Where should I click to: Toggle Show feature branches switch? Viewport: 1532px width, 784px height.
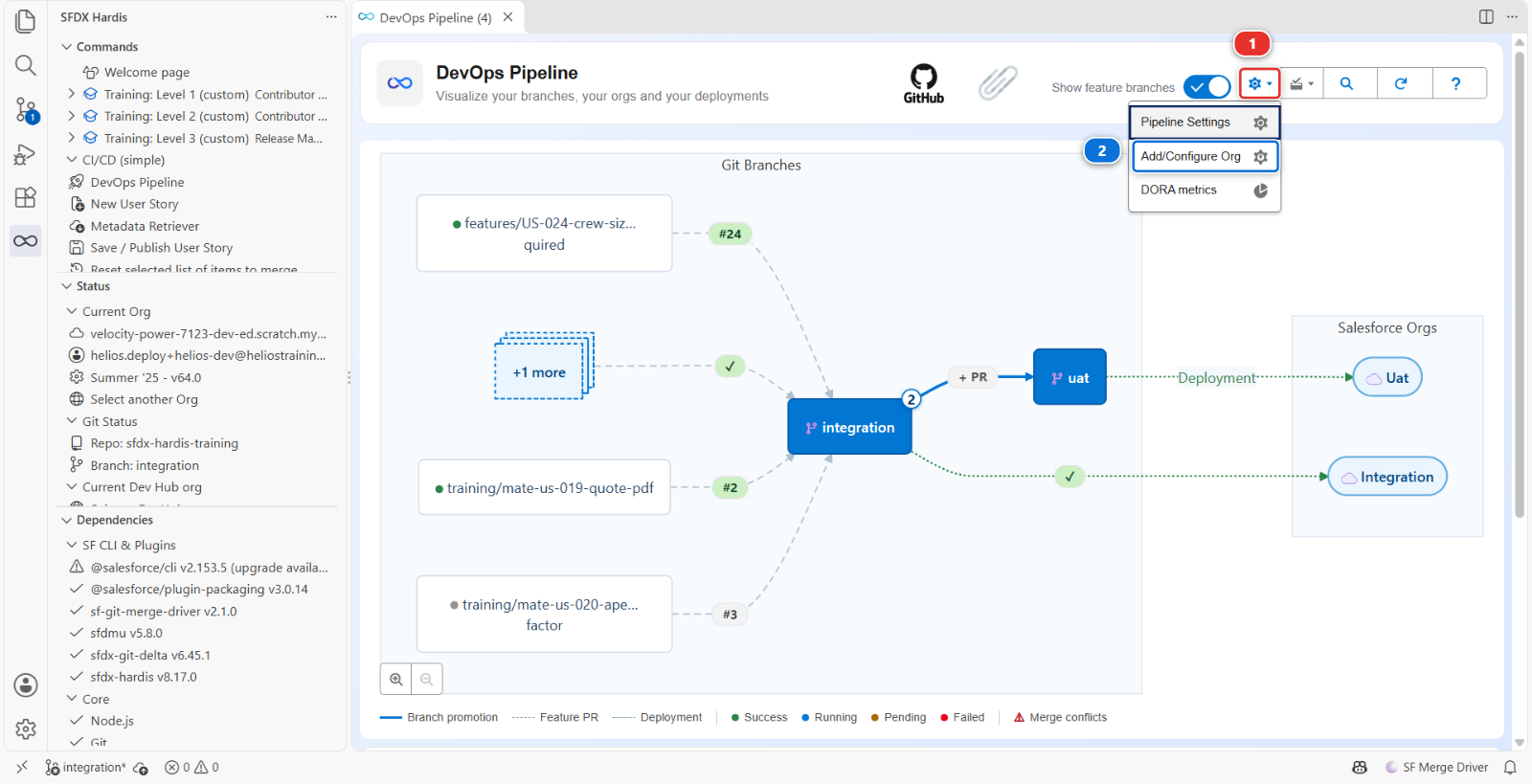click(x=1206, y=87)
